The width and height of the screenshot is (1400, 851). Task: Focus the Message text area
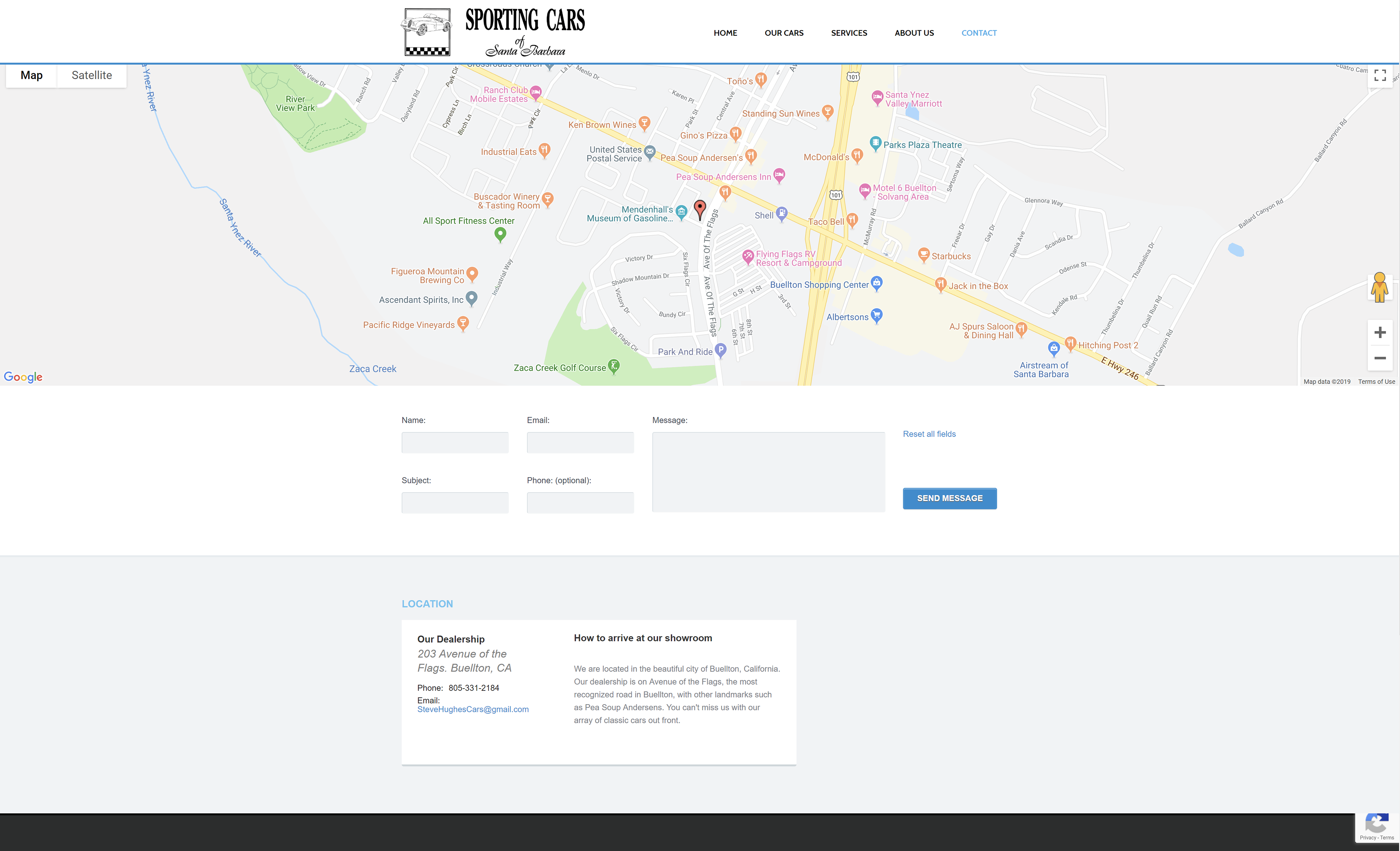768,472
